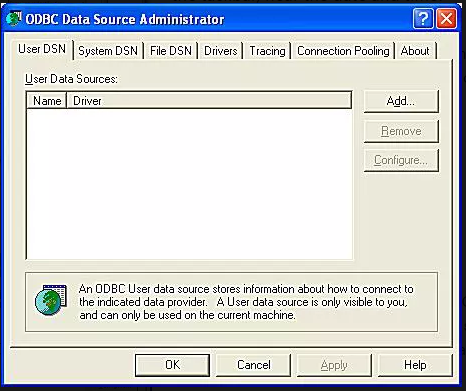Select the User DSN tab

coord(42,49)
